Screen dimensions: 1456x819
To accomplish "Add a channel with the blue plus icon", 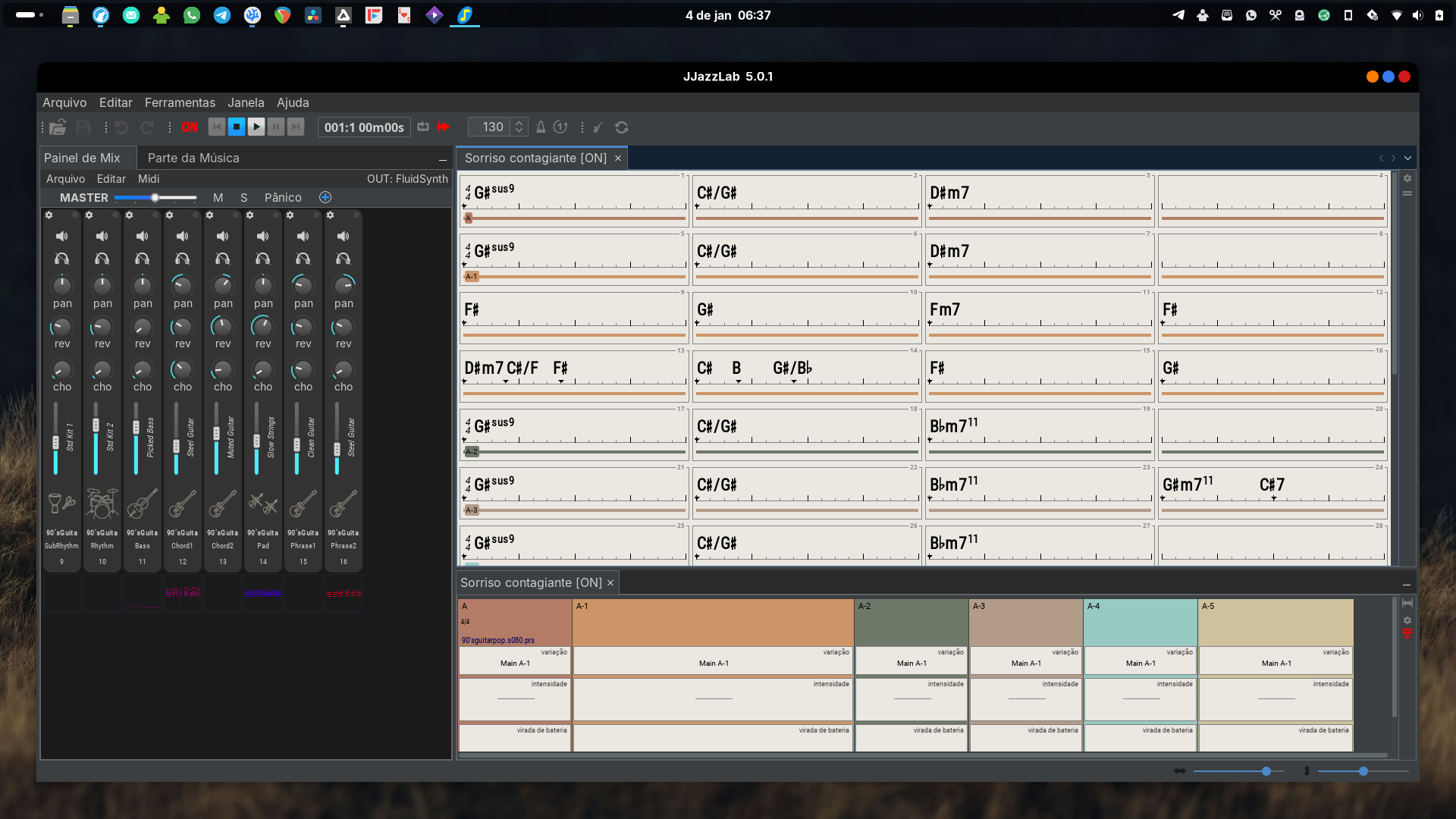I will (325, 198).
